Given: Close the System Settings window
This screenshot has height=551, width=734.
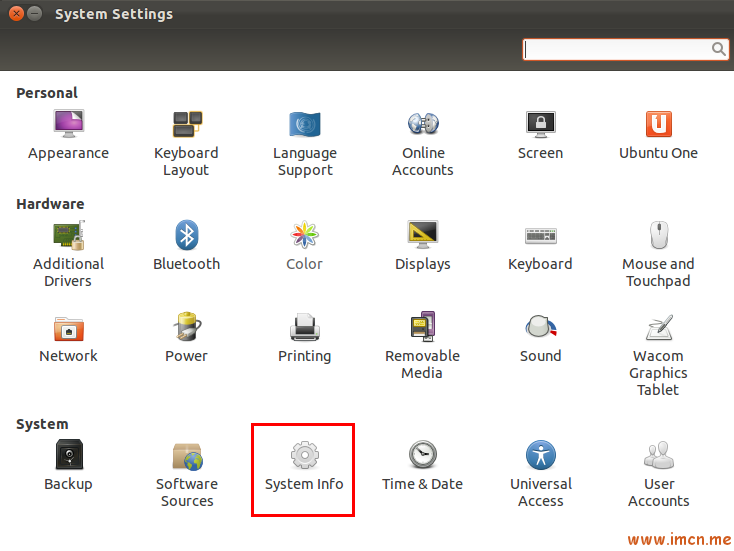Looking at the screenshot, I should (x=16, y=14).
